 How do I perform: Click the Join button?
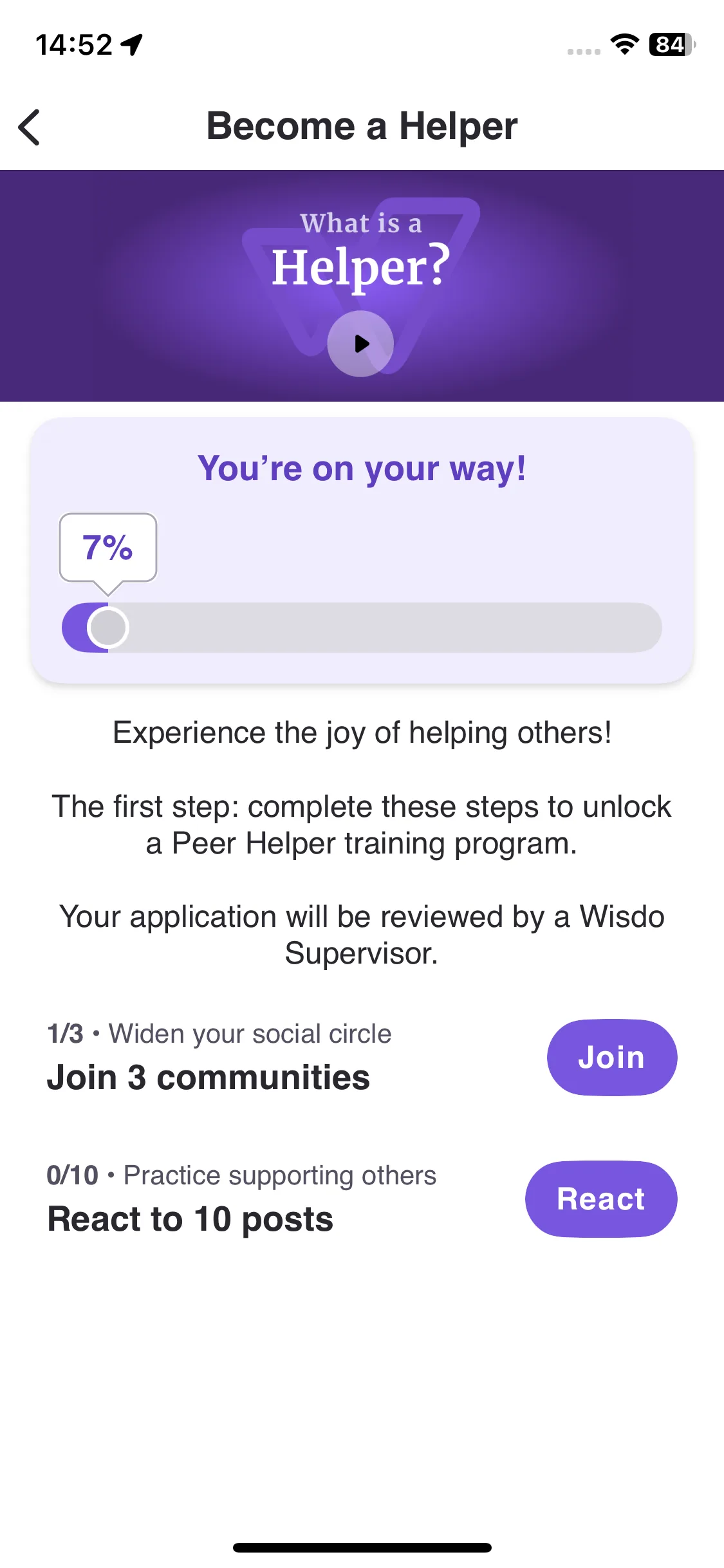point(611,1057)
